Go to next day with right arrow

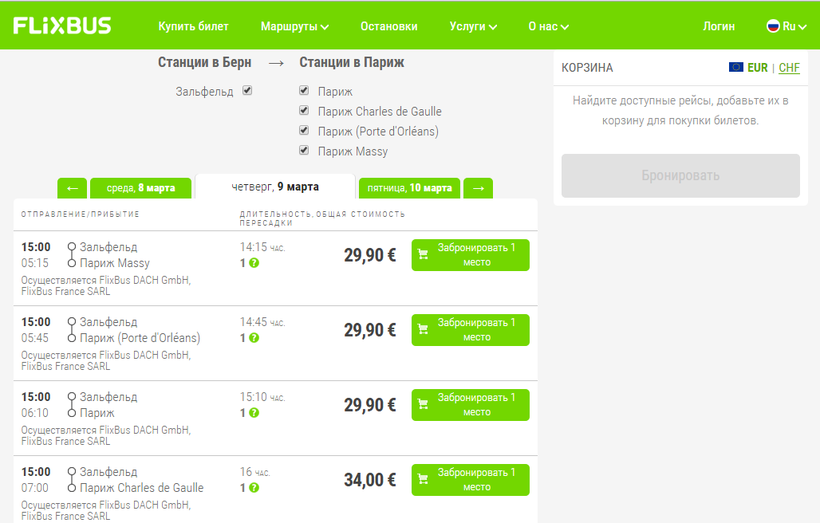(x=479, y=188)
